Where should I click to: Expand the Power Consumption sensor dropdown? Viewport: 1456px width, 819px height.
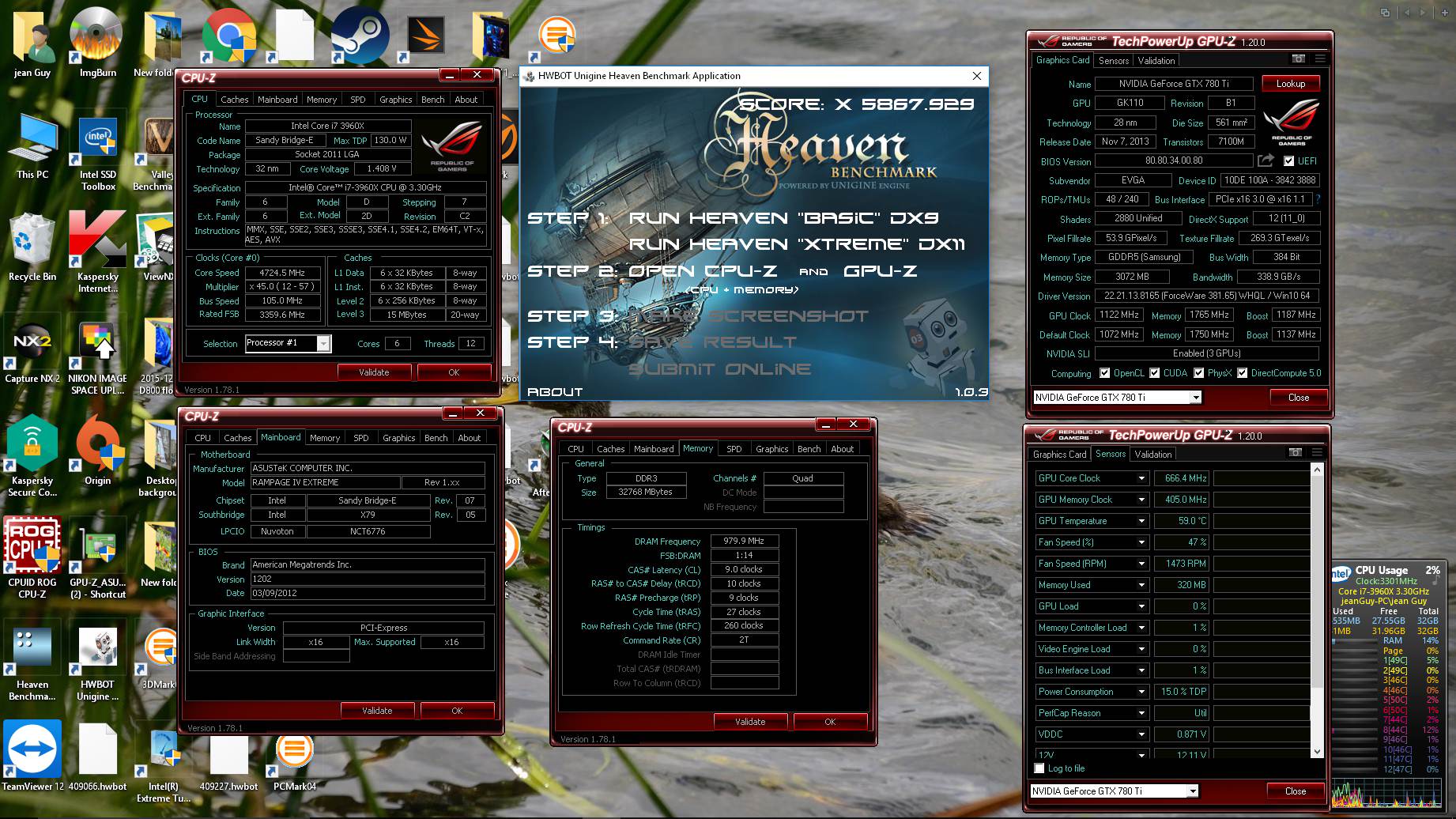[1141, 692]
